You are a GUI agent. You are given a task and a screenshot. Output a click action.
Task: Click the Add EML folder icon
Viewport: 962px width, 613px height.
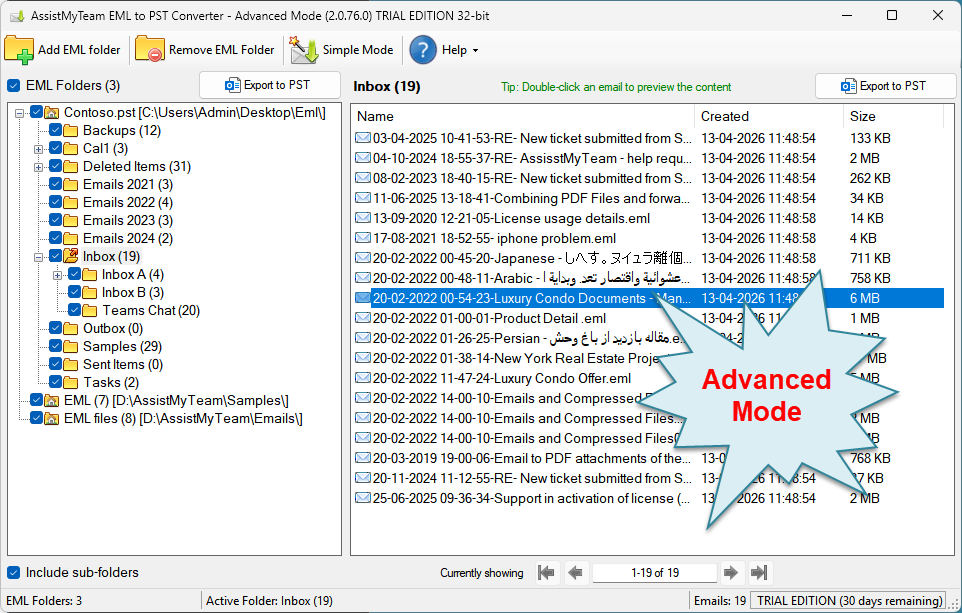tap(19, 49)
